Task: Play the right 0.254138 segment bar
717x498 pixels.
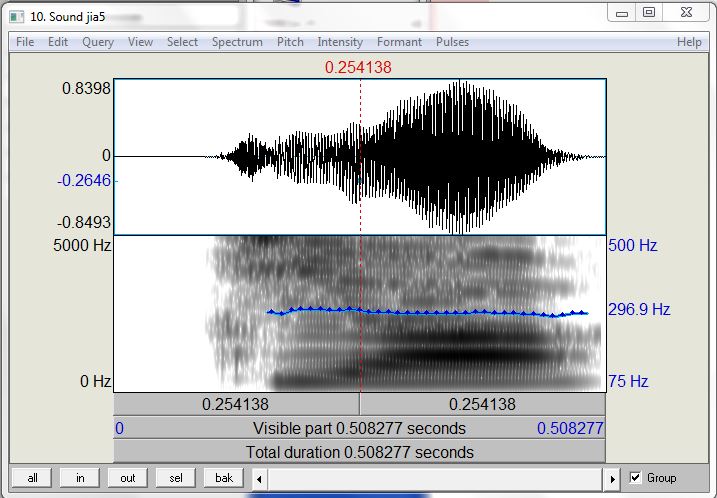Action: coord(482,404)
